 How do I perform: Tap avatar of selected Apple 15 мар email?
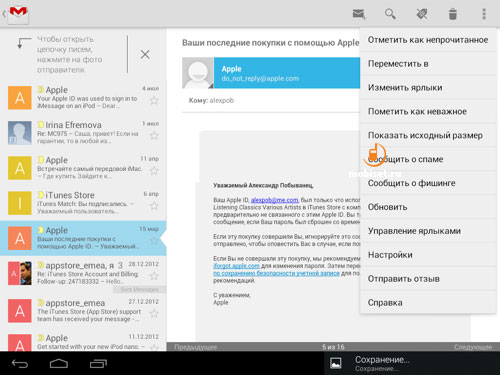tap(20, 238)
